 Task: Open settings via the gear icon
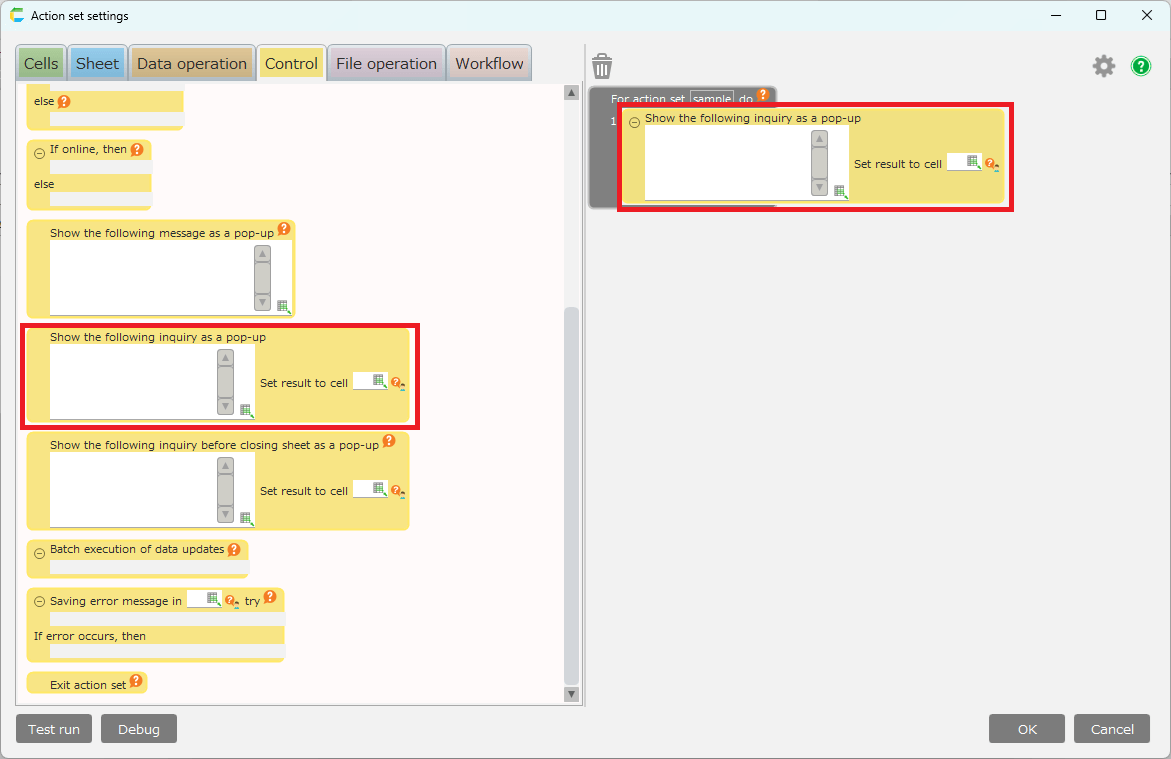[x=1103, y=66]
